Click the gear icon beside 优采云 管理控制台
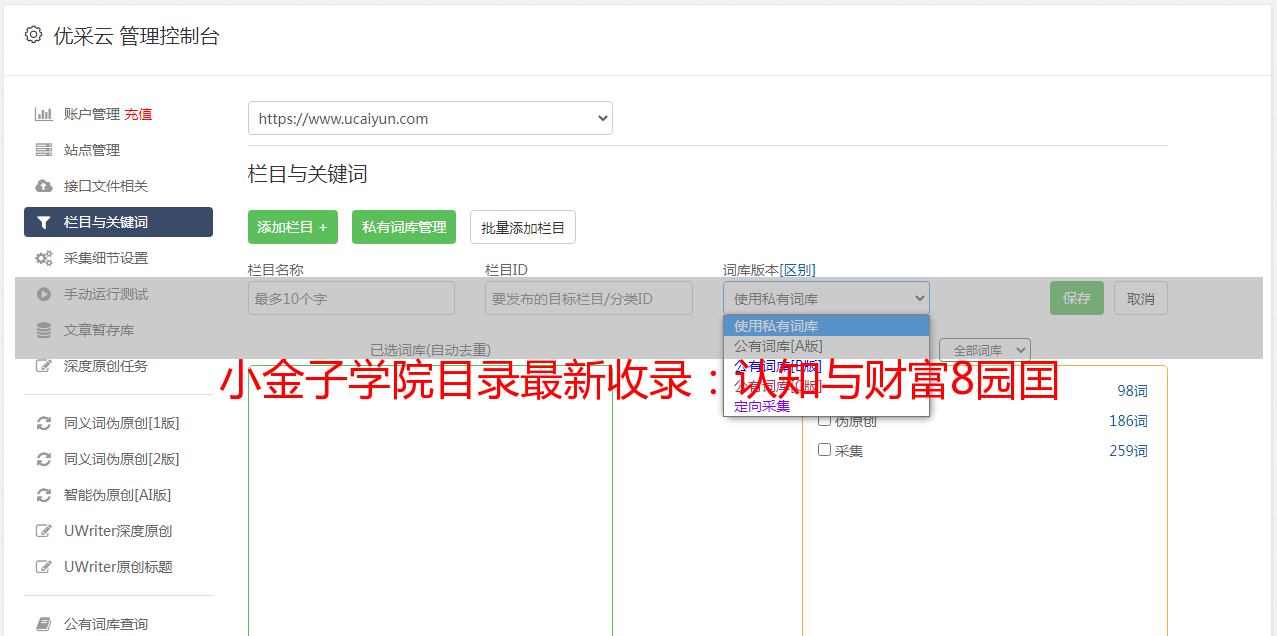1277x636 pixels. click(33, 35)
